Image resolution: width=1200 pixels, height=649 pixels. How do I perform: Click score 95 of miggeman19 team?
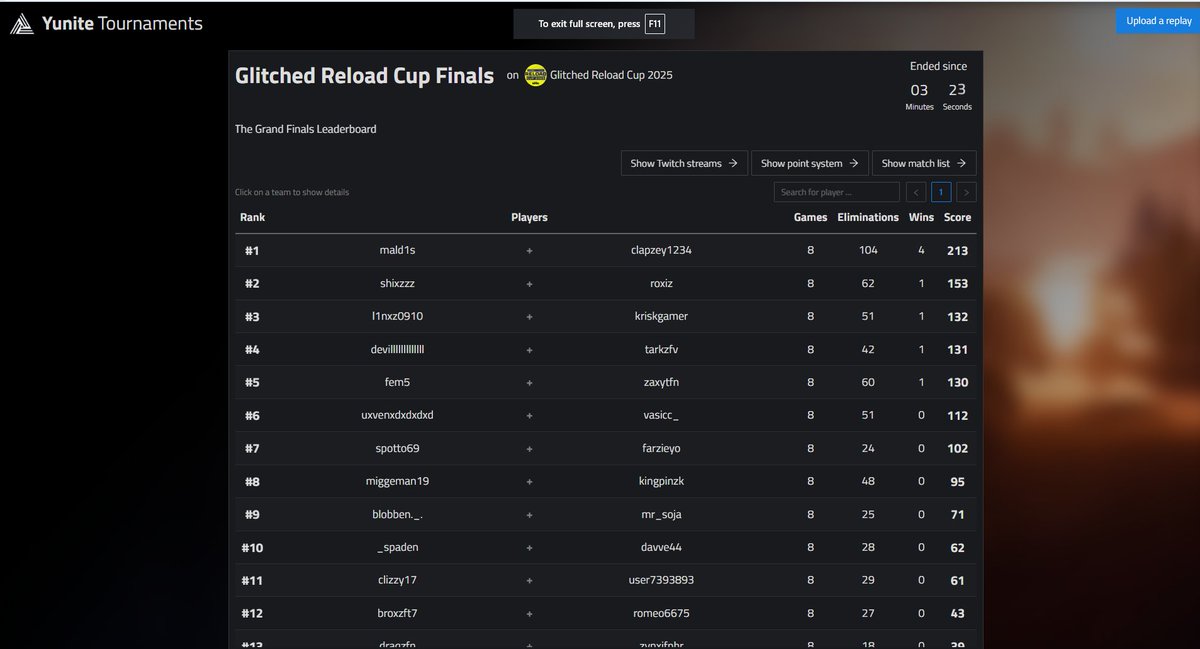[957, 481]
